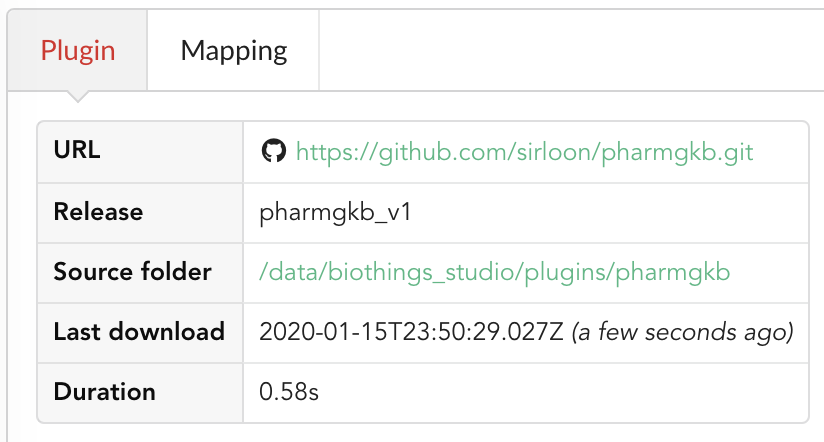Screen dimensions: 824x442
Task: Click the italic "a few seconds ago" text
Action: click(x=683, y=332)
